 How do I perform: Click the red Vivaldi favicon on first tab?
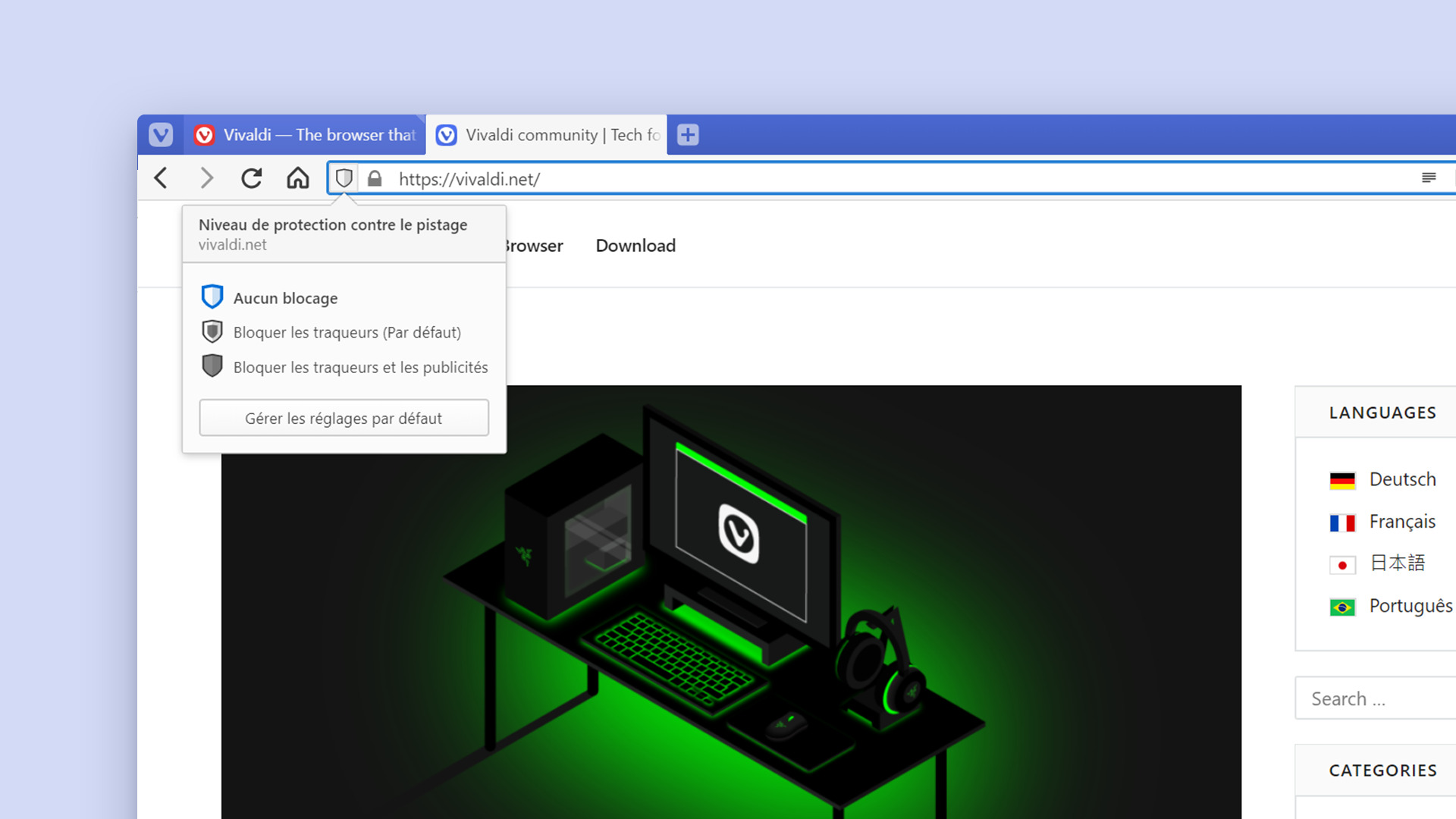pyautogui.click(x=204, y=135)
